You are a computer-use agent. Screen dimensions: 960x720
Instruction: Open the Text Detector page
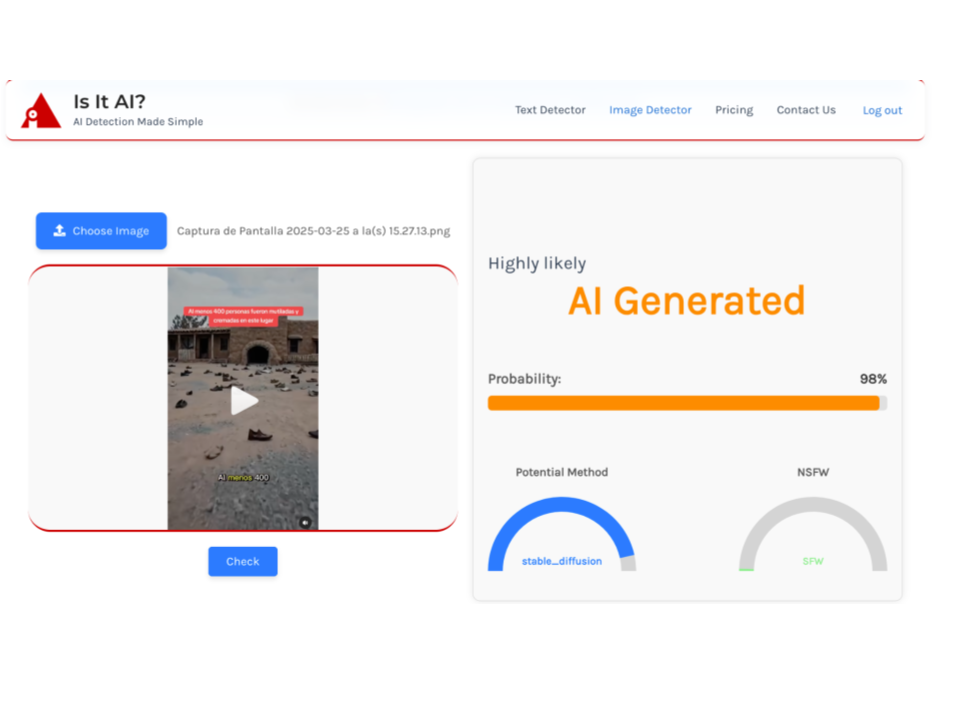coord(550,110)
